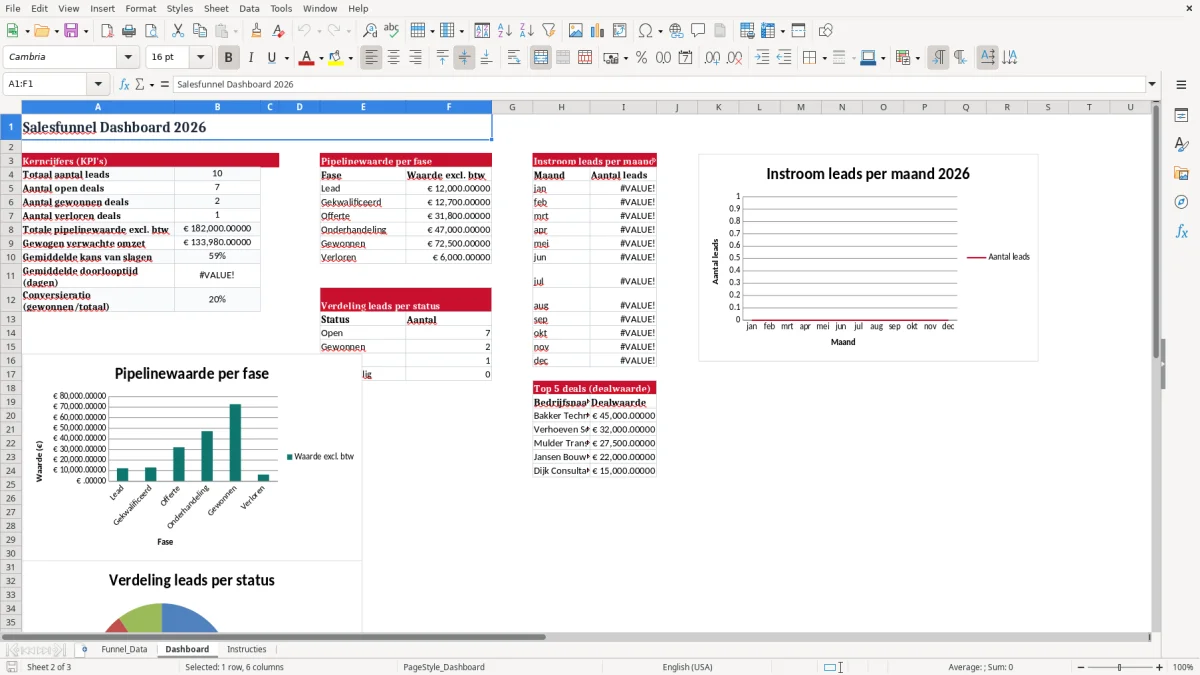This screenshot has height=675, width=1200.
Task: Open Find and Replace from the toolbar
Action: click(x=370, y=31)
